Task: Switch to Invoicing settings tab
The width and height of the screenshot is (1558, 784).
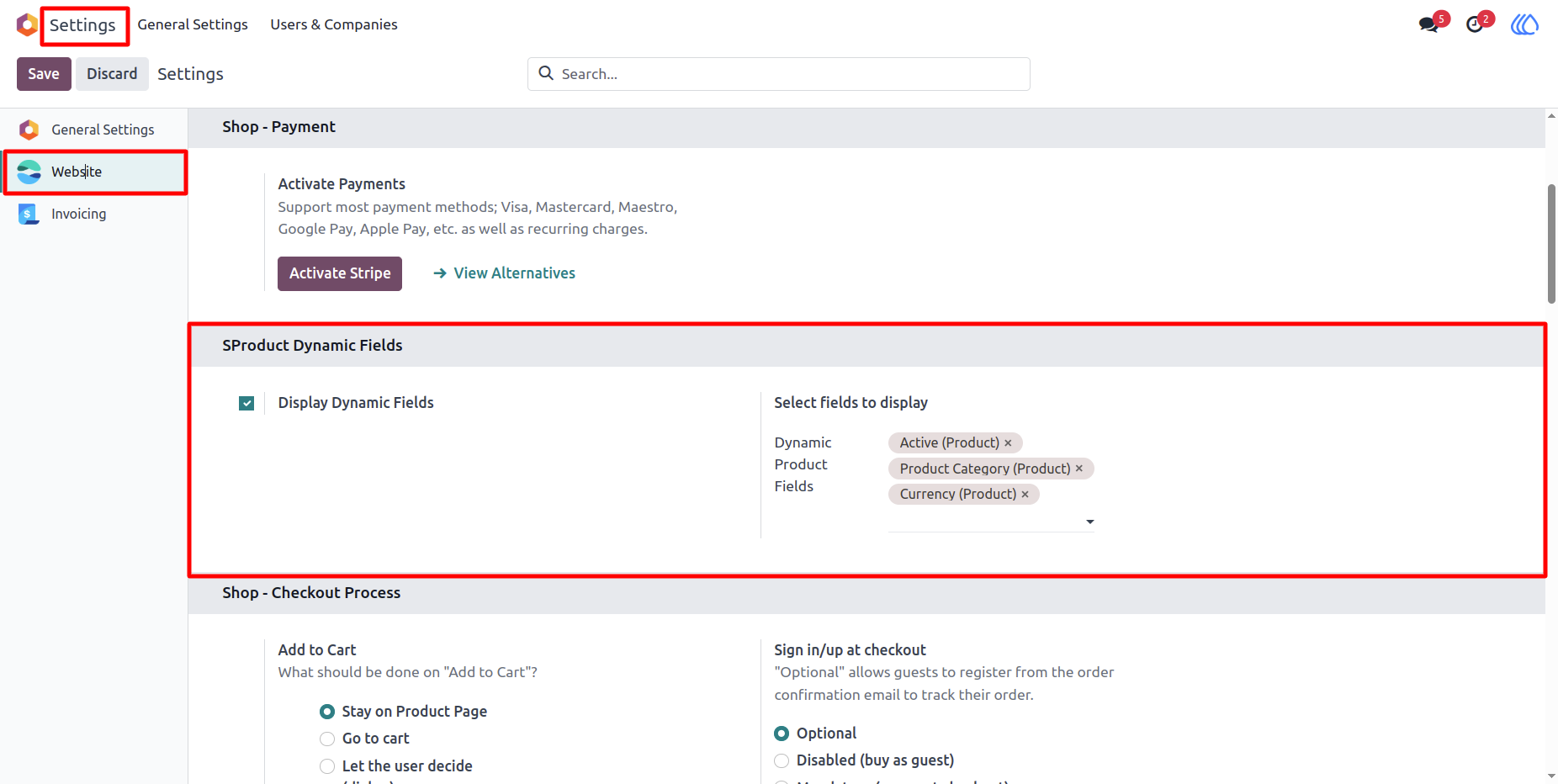Action: (x=94, y=214)
